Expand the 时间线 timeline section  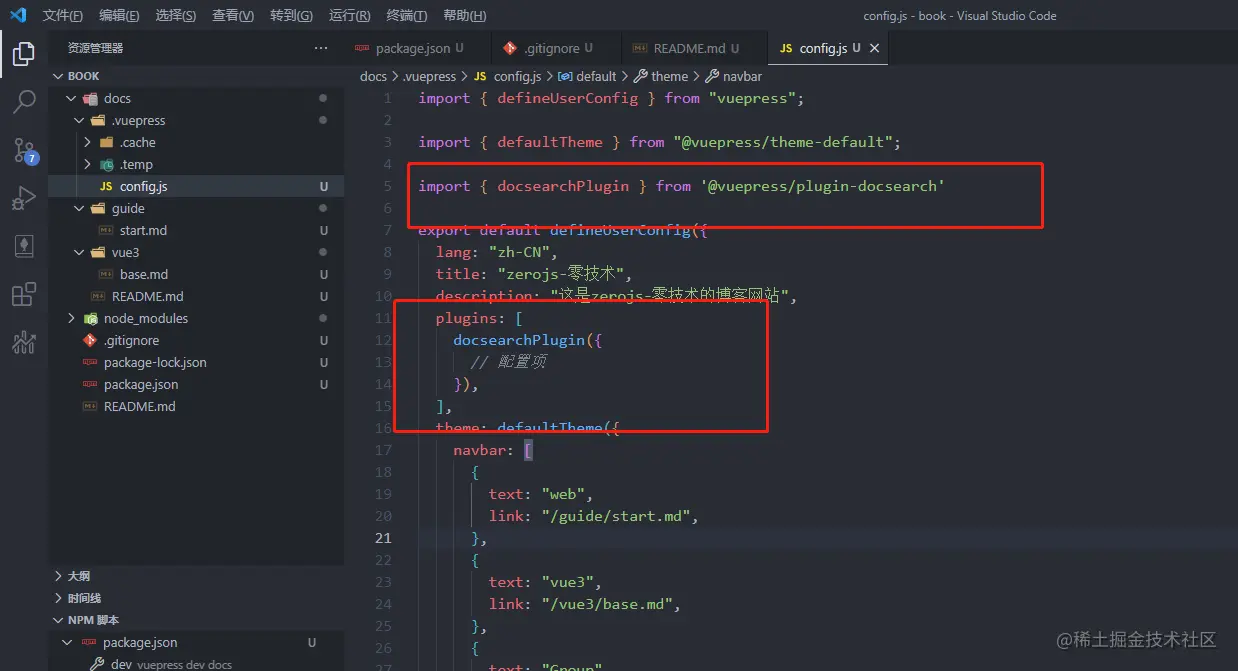58,598
